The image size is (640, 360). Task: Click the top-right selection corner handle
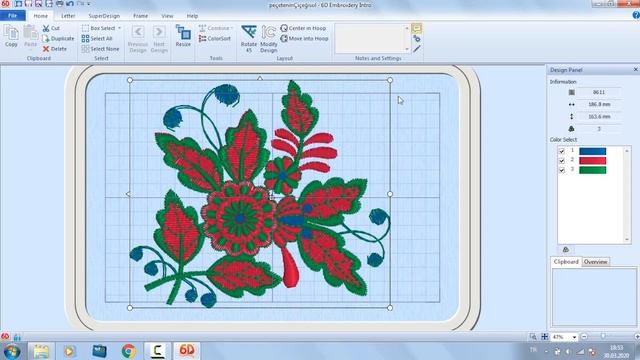[x=390, y=80]
